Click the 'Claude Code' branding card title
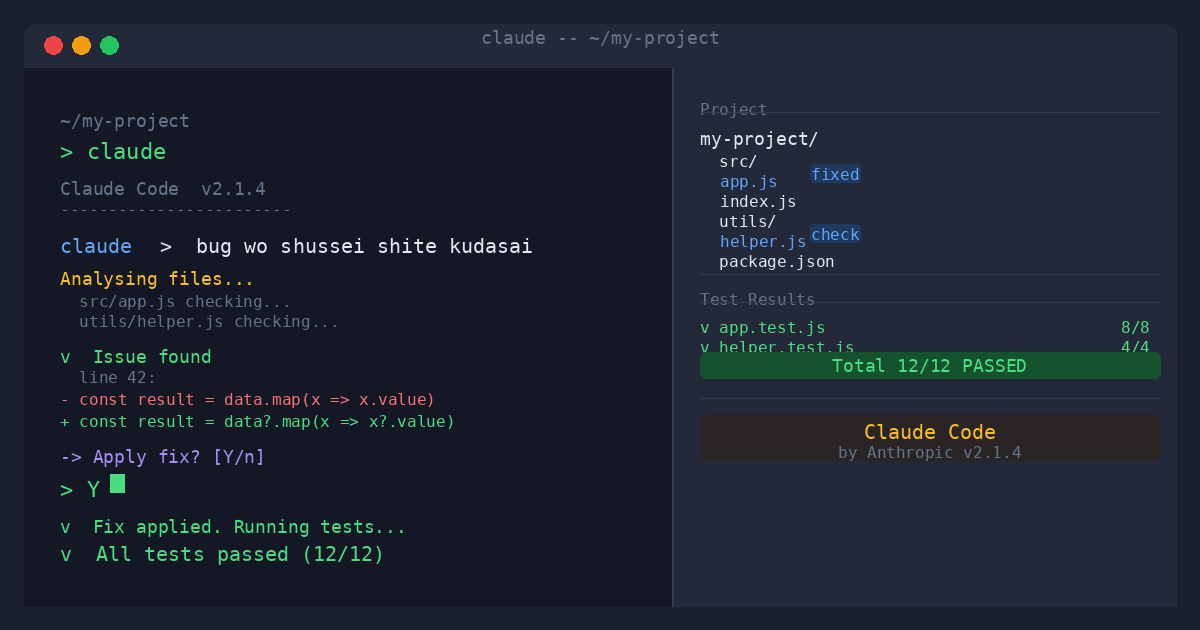This screenshot has height=630, width=1200. coord(930,432)
